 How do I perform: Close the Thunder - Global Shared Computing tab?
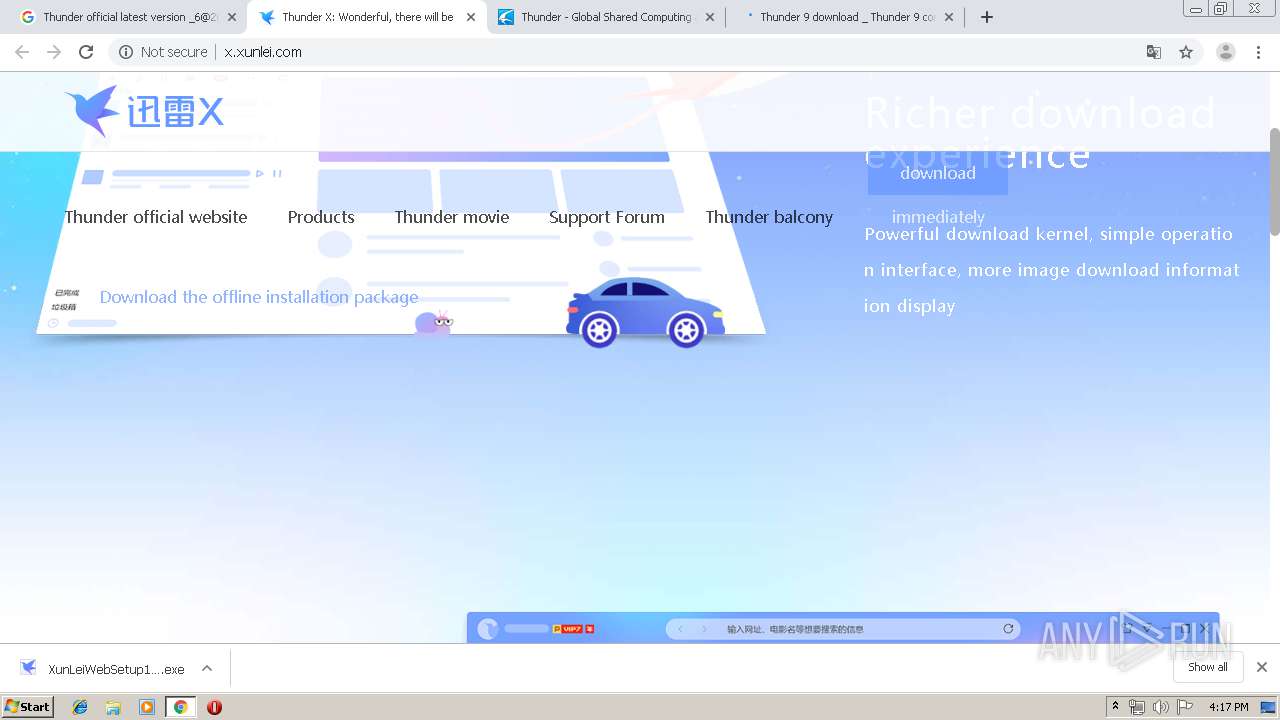tap(710, 17)
